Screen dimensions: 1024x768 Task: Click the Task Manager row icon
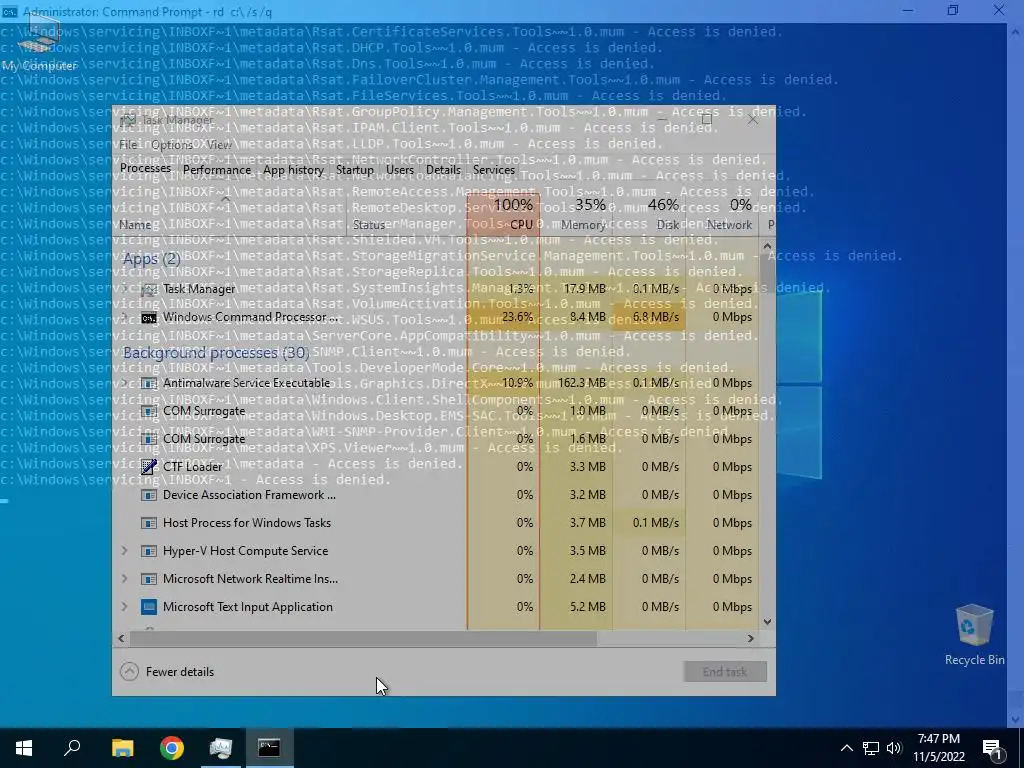point(149,289)
